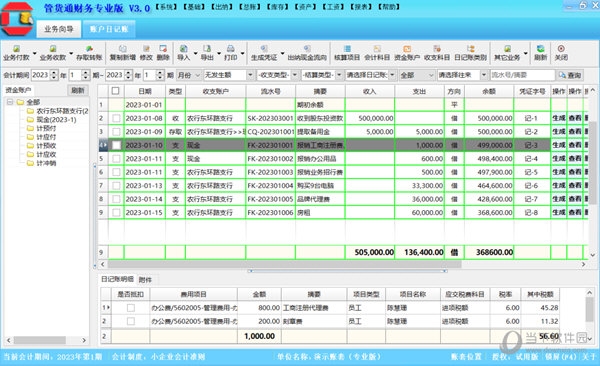Viewport: 600px width, 366px height.
Task: Click the 其它业务 toolbar icon
Action: tap(507, 53)
